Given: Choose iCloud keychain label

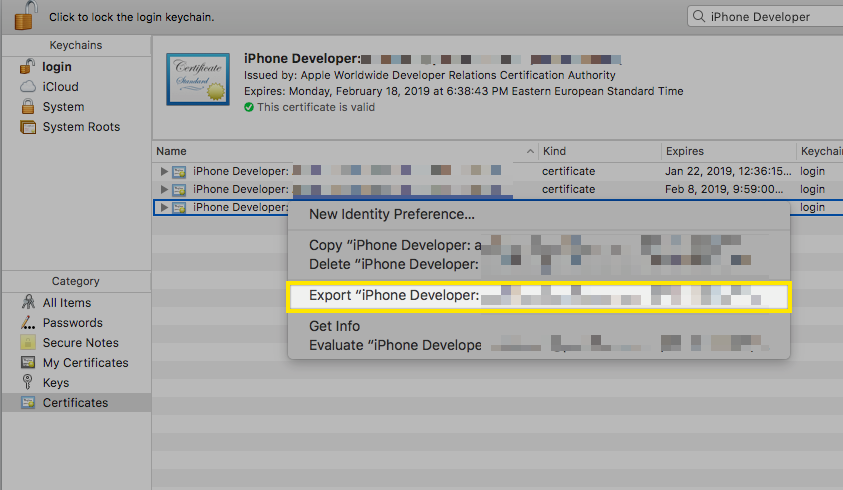Looking at the screenshot, I should (x=60, y=87).
